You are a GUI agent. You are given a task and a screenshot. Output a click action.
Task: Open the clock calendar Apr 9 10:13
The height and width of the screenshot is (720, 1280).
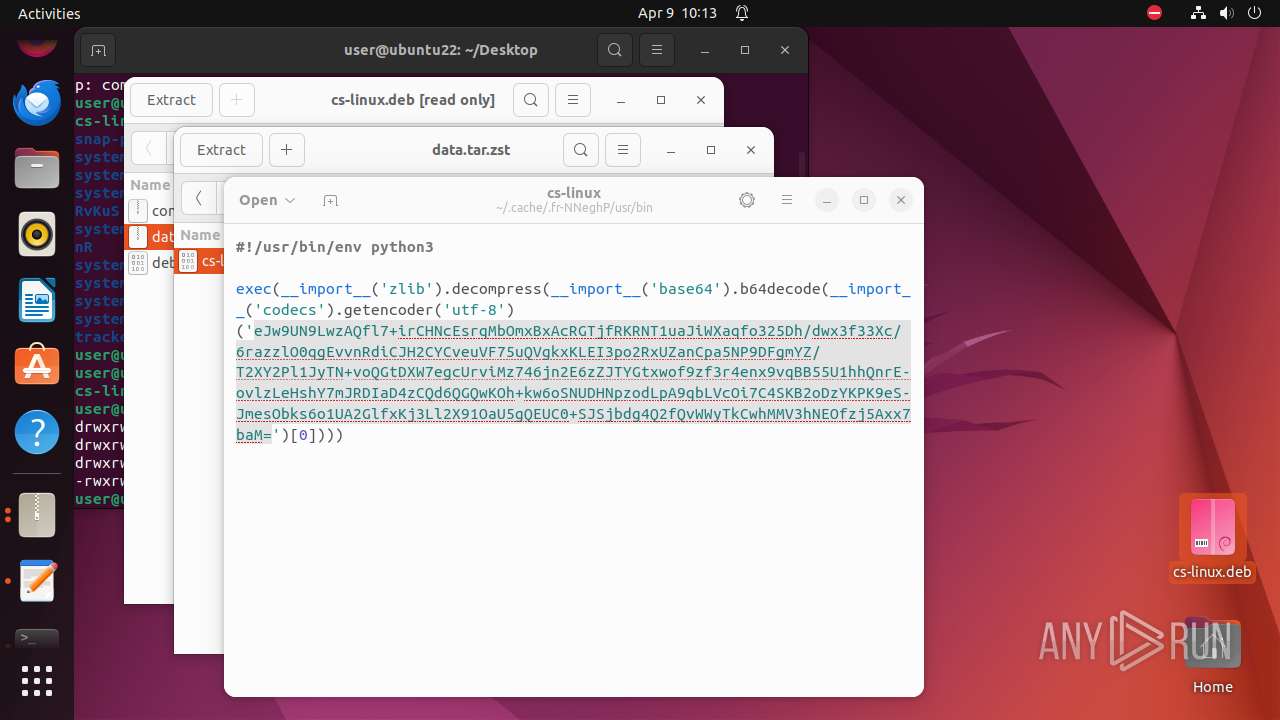677,13
